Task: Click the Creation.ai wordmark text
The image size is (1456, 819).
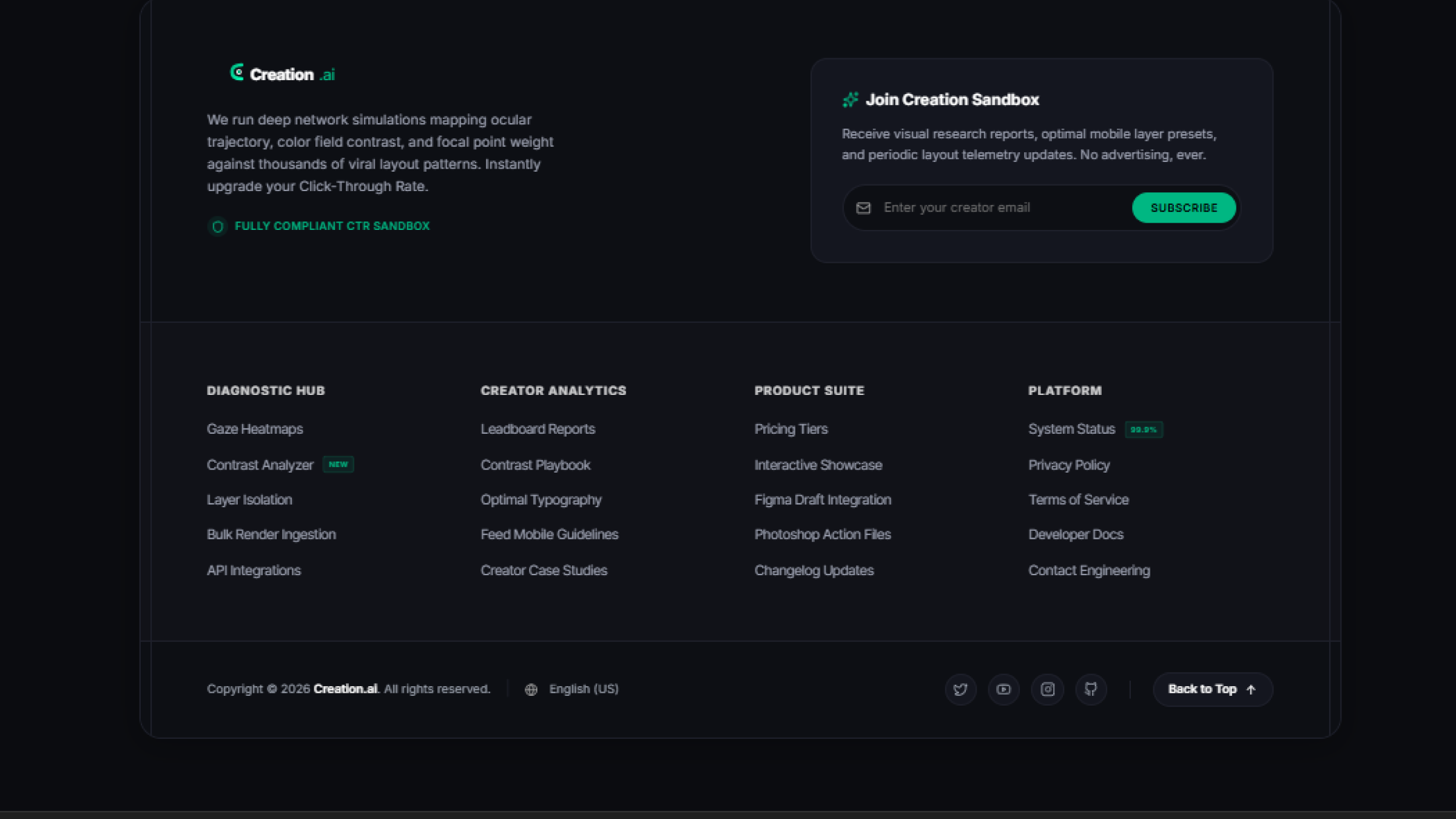Action: click(292, 75)
